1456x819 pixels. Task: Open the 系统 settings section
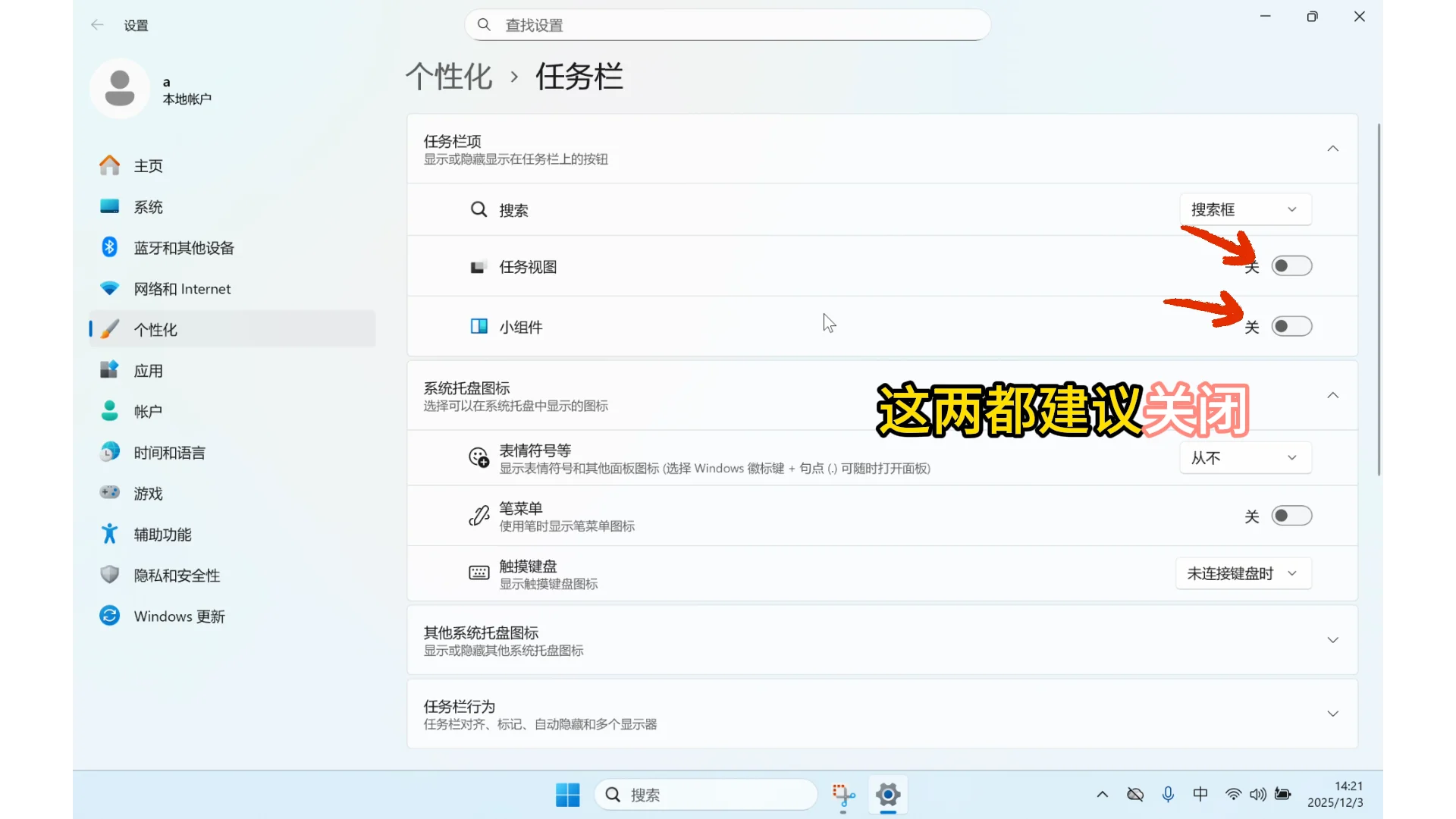(x=148, y=206)
